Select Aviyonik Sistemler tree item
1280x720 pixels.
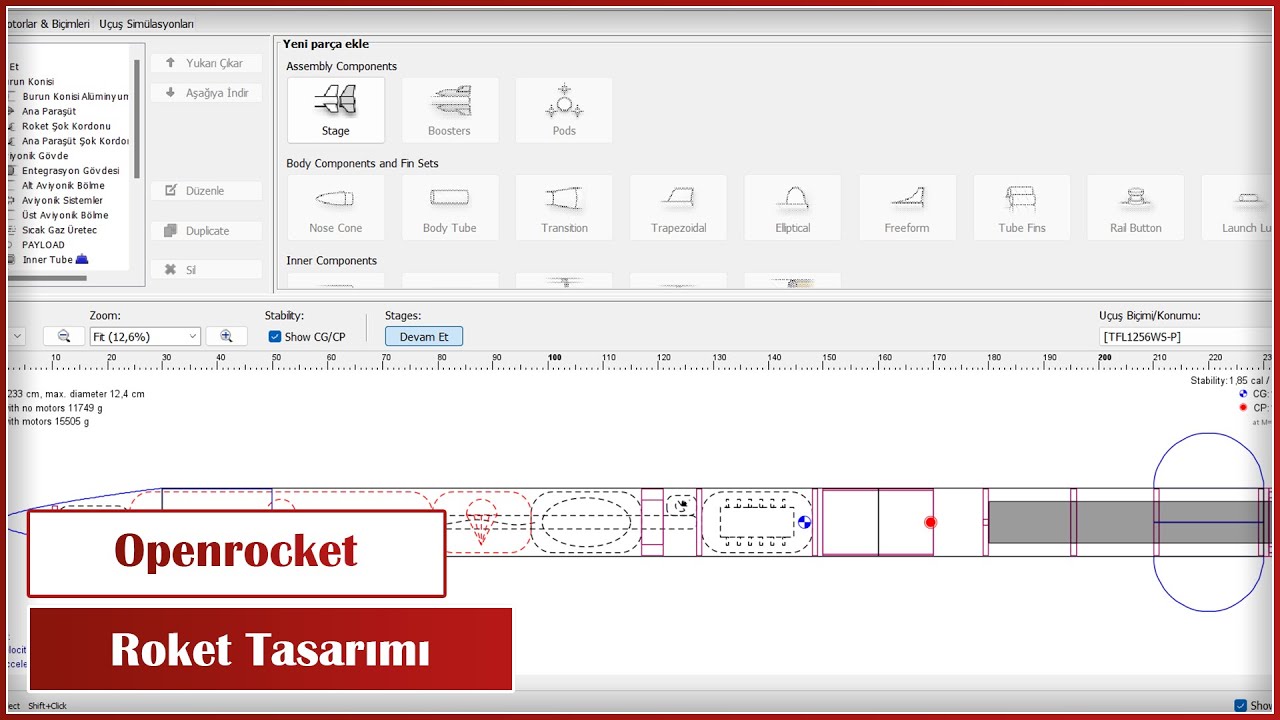[x=62, y=200]
